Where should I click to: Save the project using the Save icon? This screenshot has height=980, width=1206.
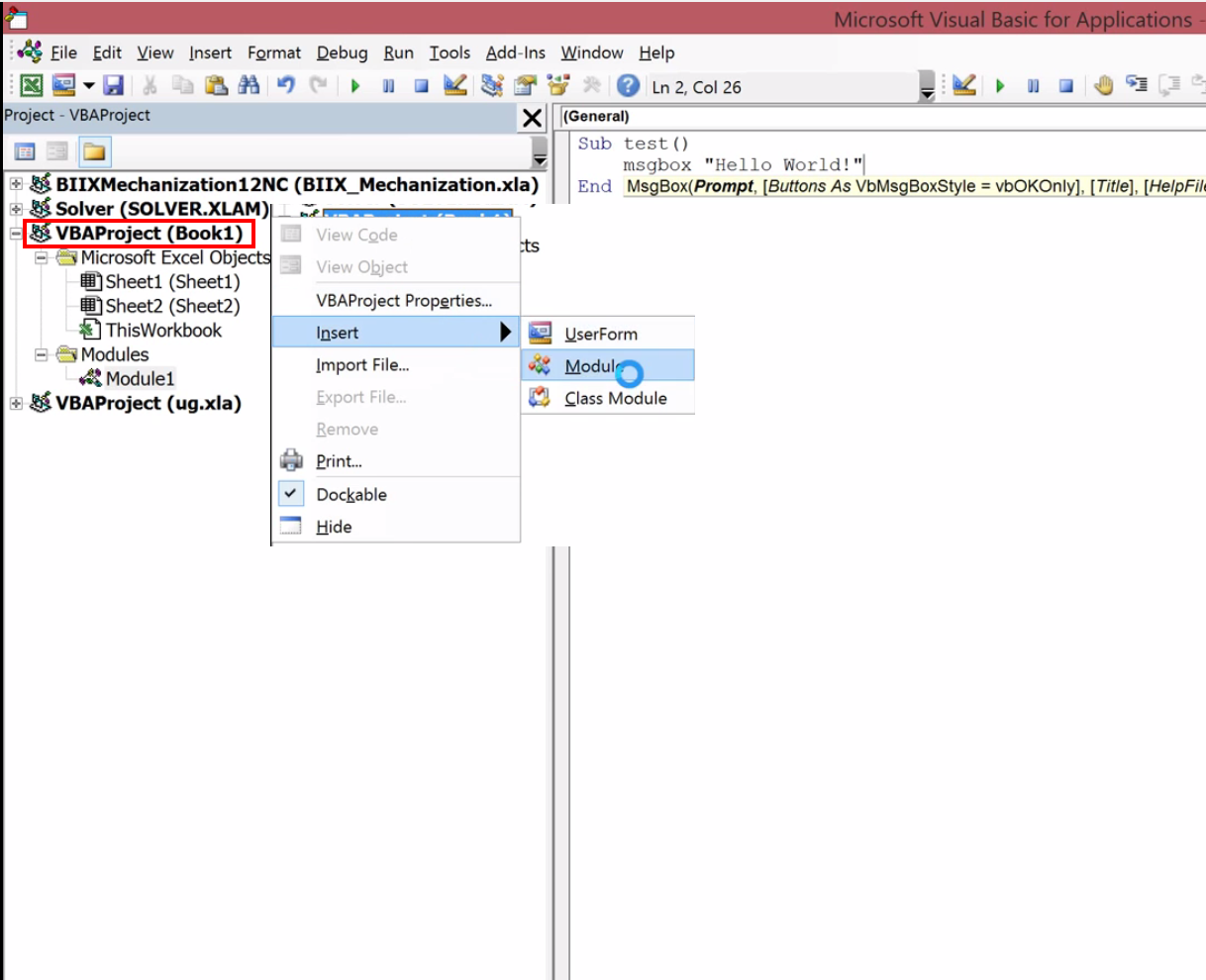(x=114, y=86)
